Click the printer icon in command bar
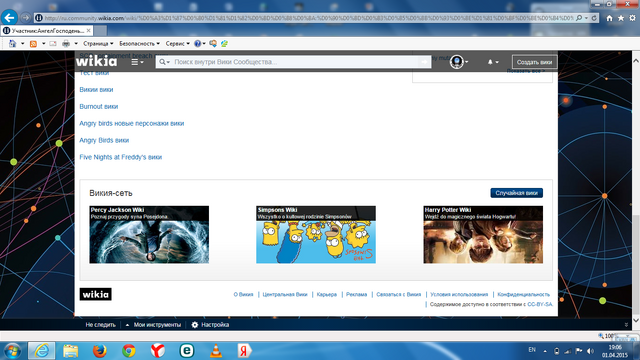The width and height of the screenshot is (640, 360). (66, 44)
